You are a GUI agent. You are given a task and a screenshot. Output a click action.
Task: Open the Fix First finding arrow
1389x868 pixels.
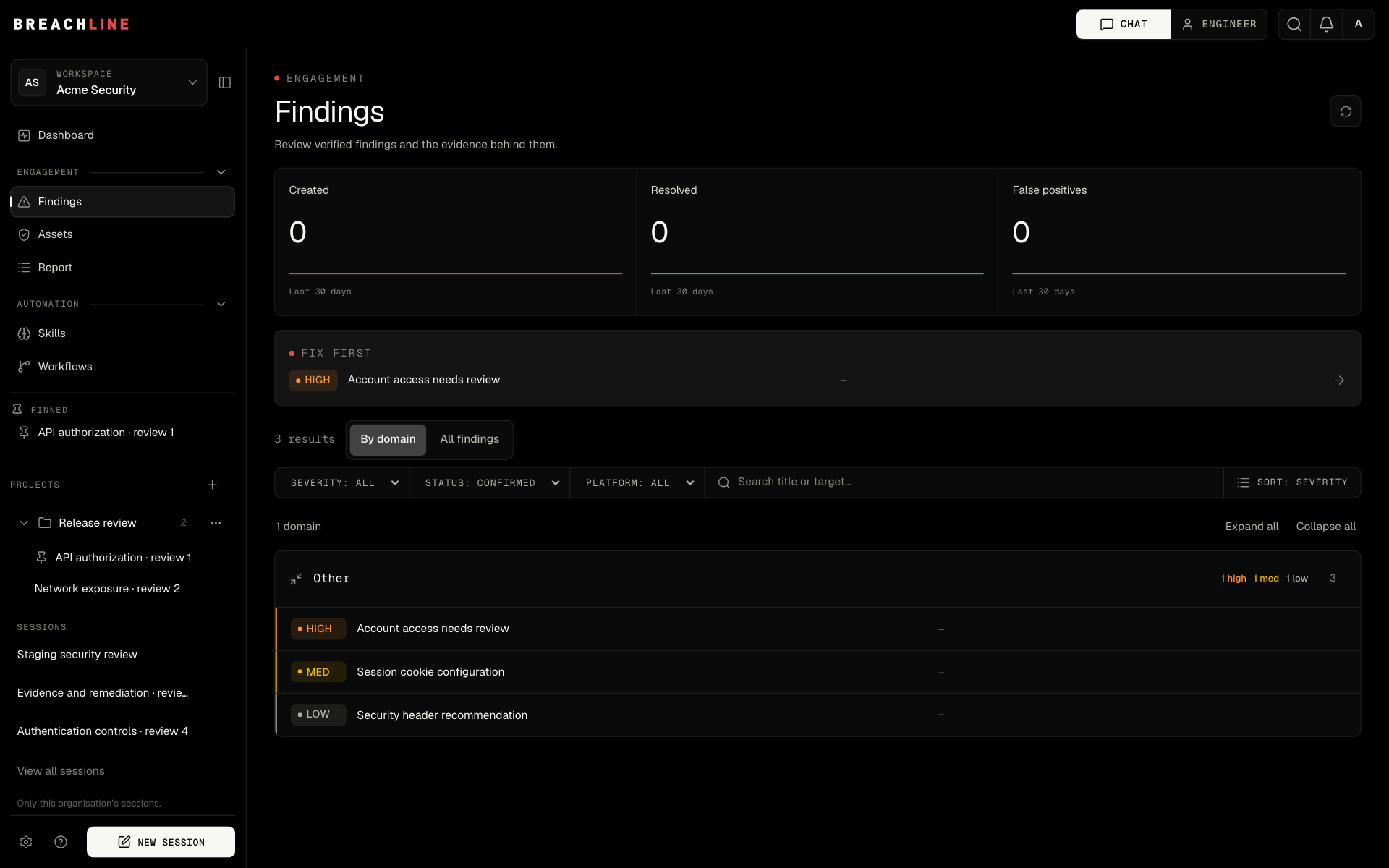click(1339, 380)
